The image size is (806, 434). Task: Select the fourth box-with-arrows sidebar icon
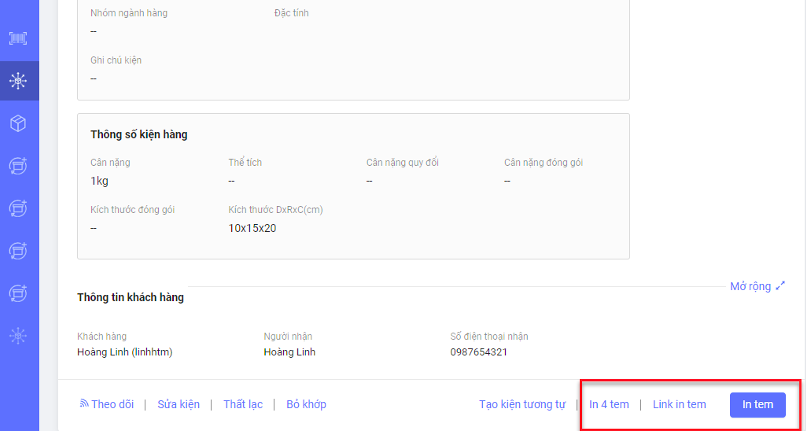[x=18, y=293]
